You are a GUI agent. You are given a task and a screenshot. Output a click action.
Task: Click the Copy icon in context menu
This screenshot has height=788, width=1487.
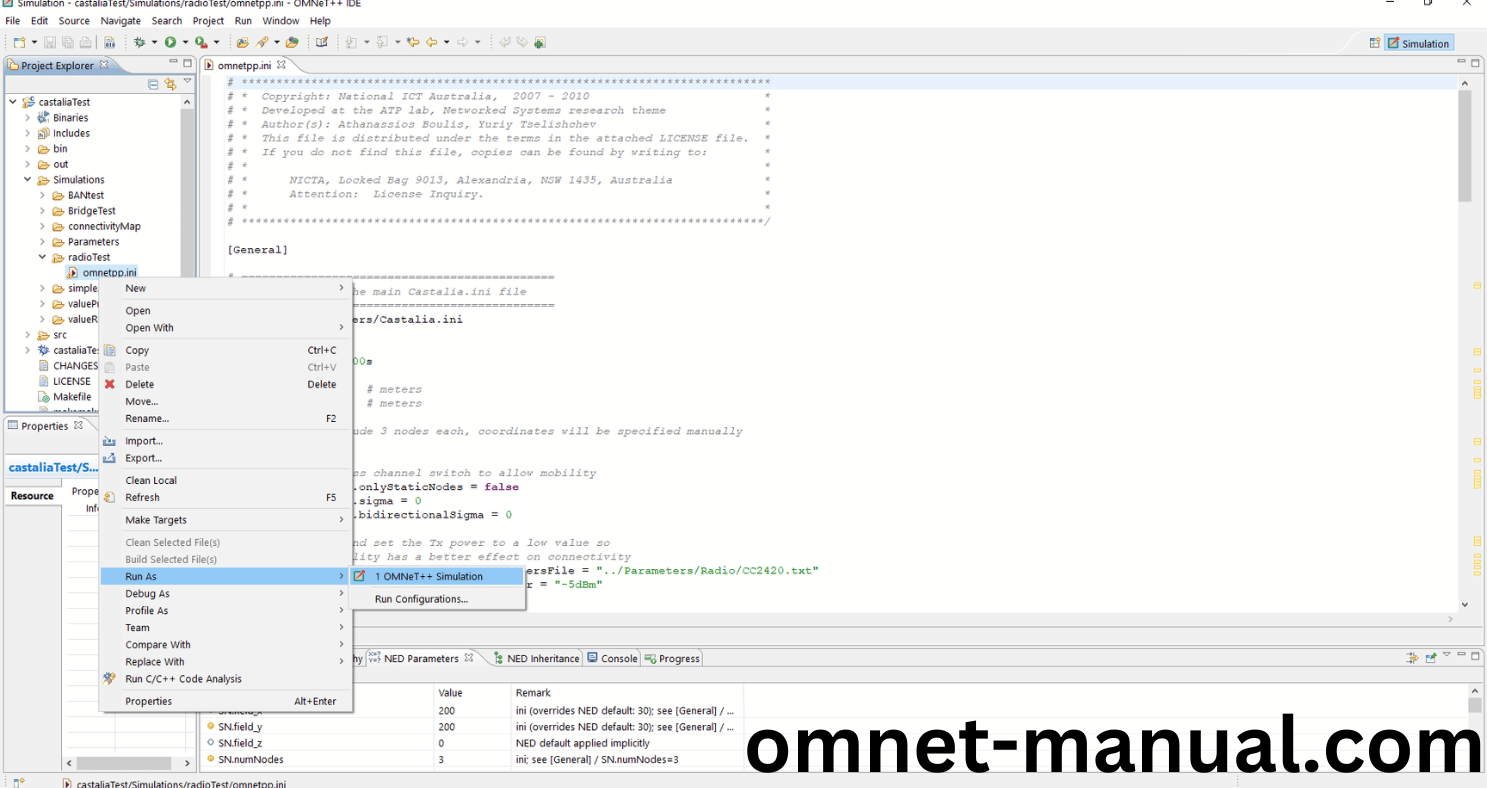[x=110, y=350]
